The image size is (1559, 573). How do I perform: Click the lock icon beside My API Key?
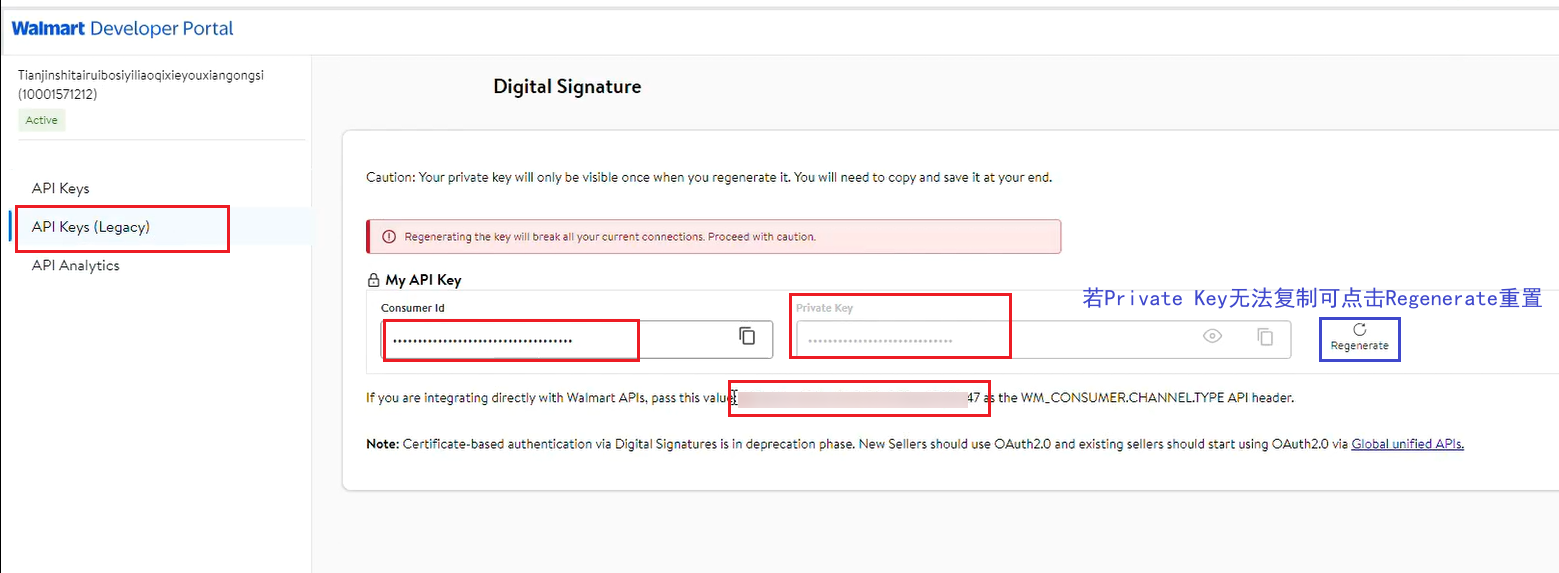(374, 281)
